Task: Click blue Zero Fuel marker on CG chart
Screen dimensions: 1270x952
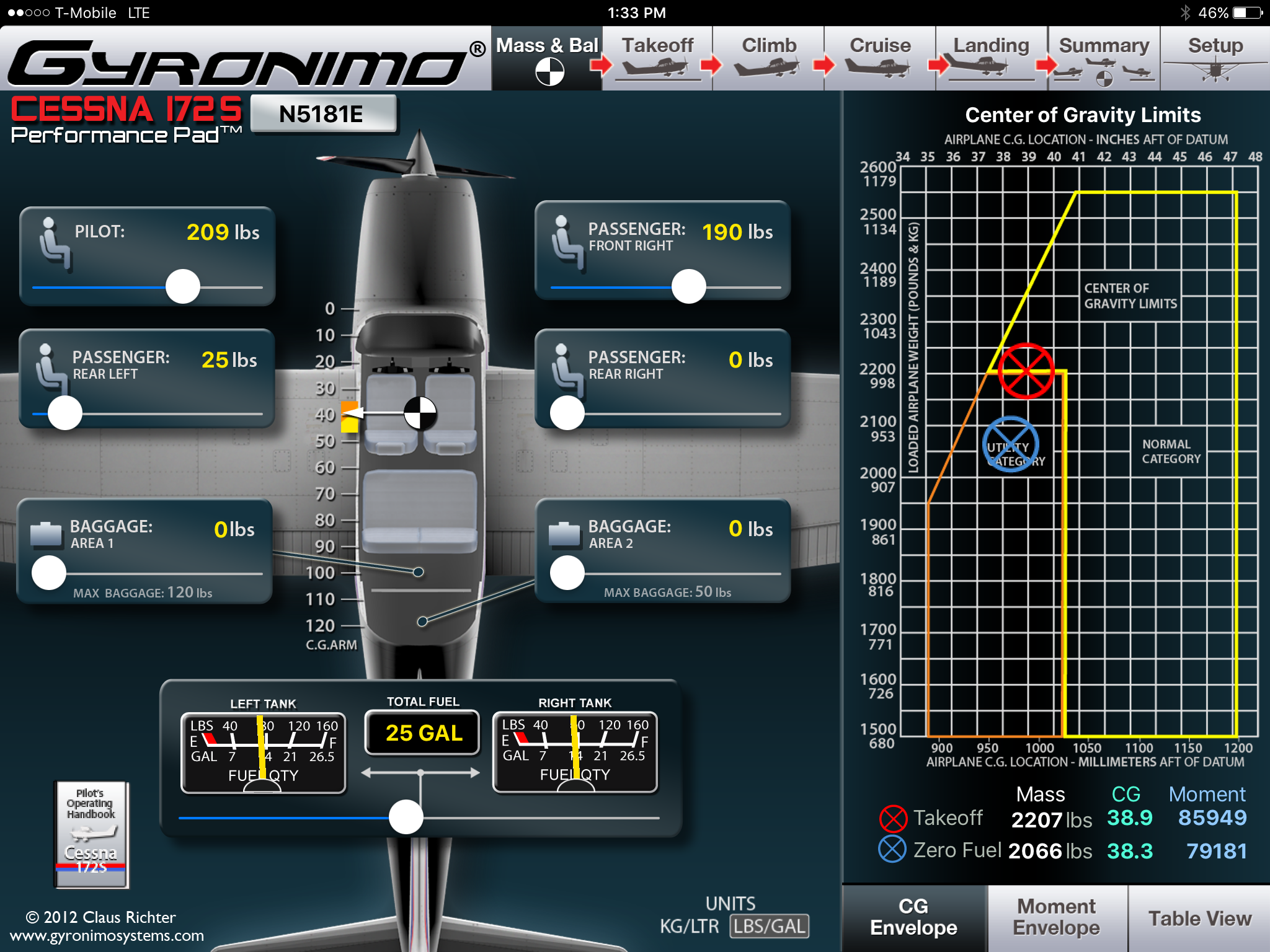Action: tap(1011, 444)
